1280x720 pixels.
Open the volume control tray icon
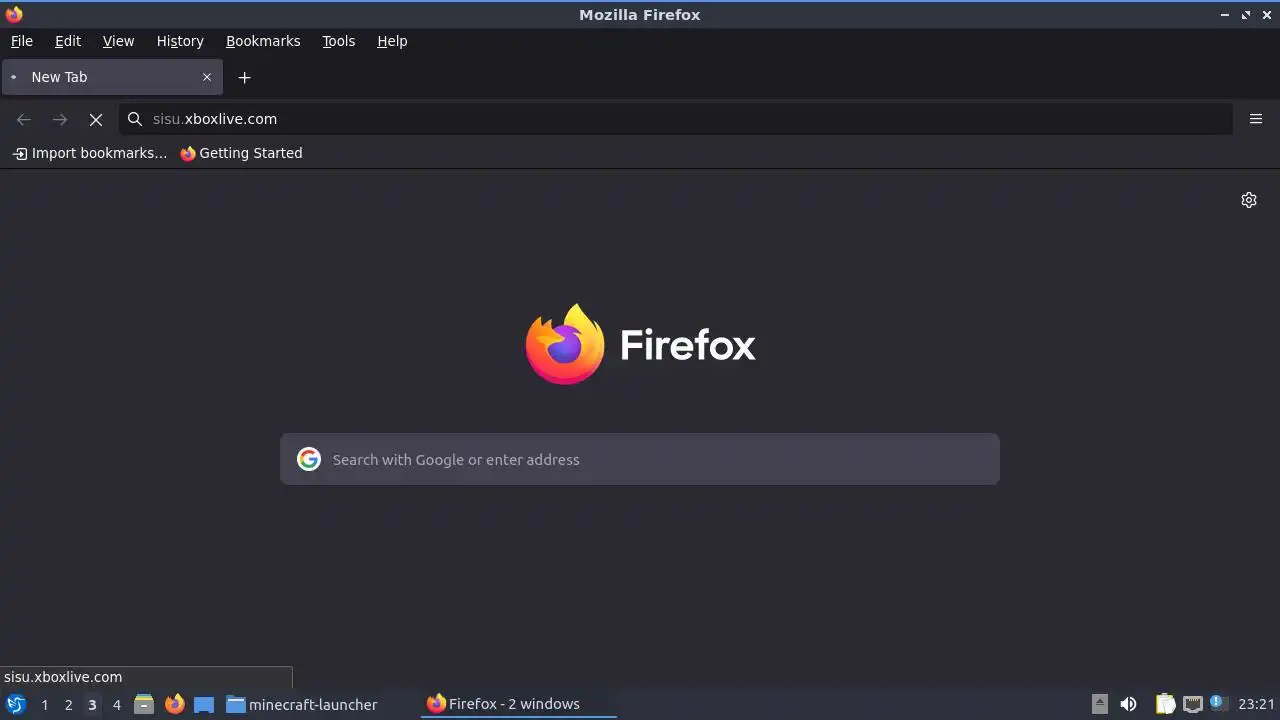pos(1128,704)
